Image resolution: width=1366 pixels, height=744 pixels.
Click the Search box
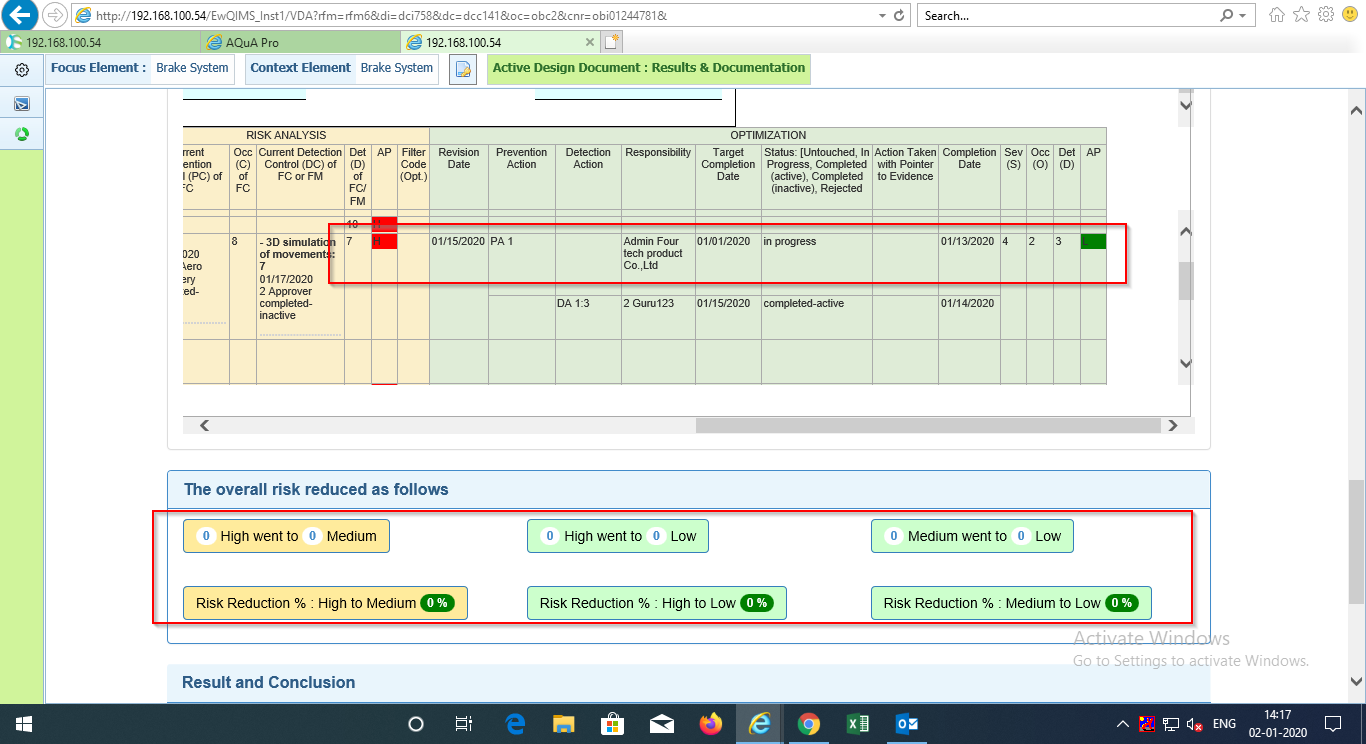point(1068,15)
